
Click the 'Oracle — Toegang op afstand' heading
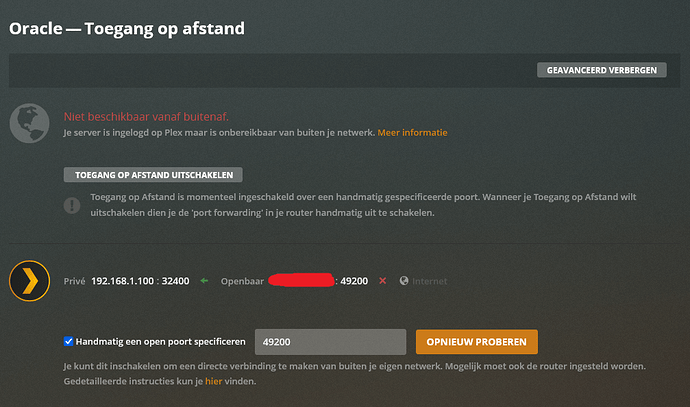[x=127, y=28]
